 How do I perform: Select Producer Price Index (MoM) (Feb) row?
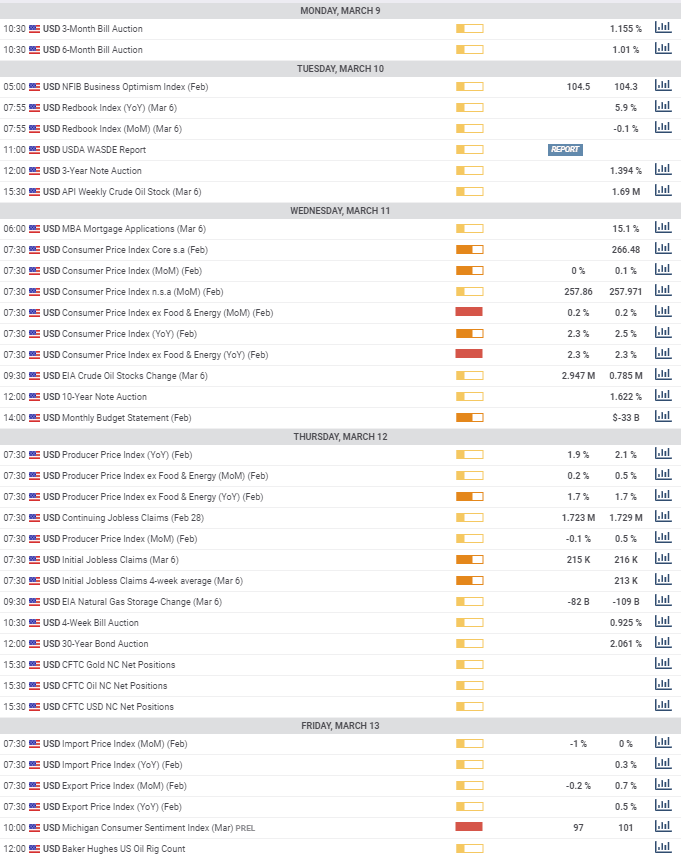132,538
